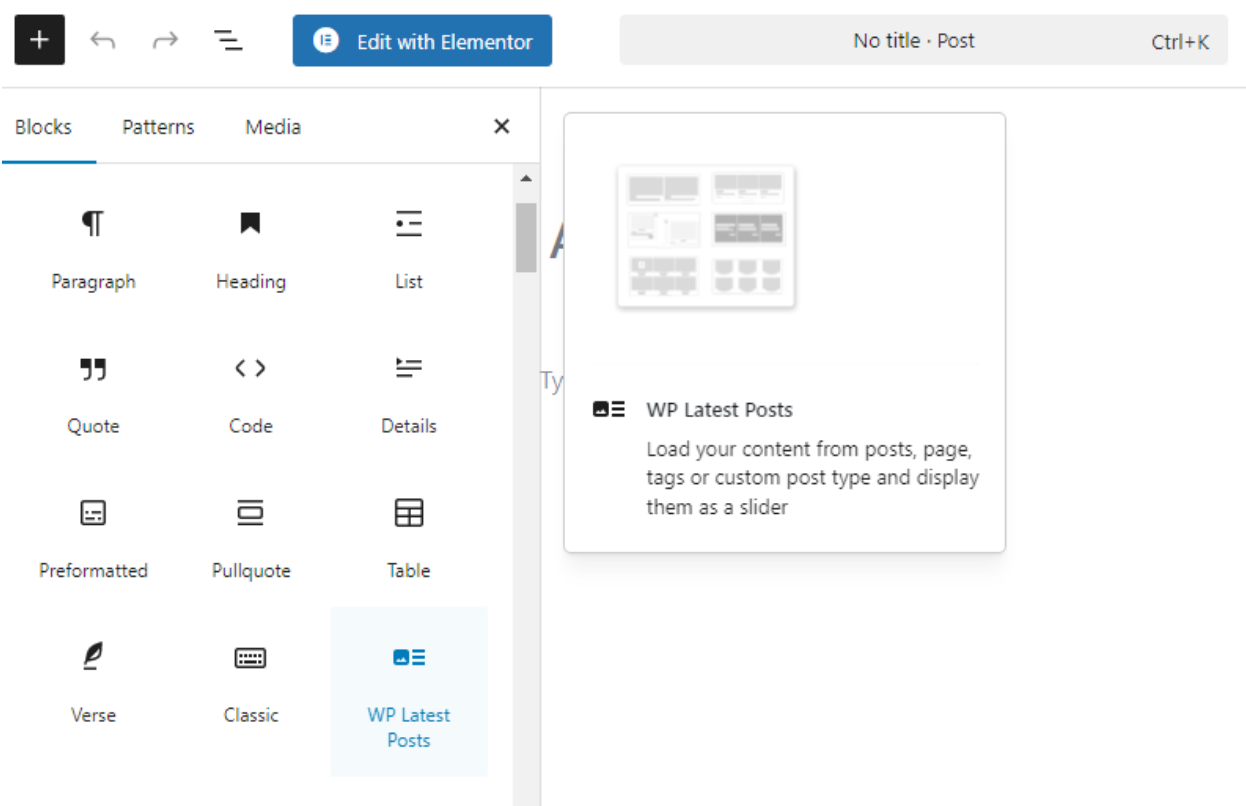Switch to the Patterns tab
Viewport: 1246px width, 806px height.
(x=158, y=127)
